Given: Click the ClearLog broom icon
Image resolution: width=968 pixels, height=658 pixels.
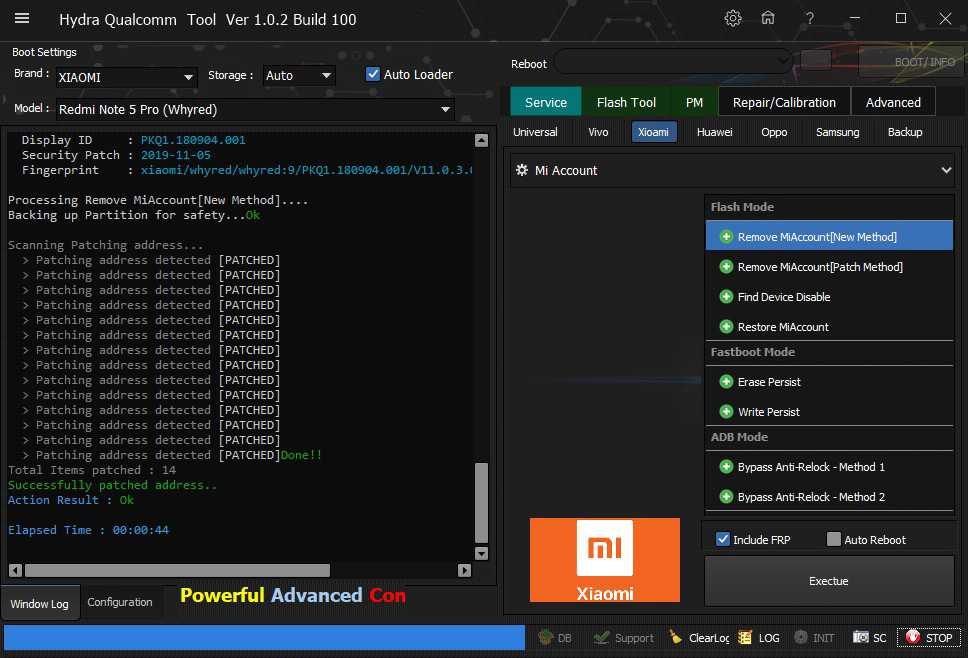Looking at the screenshot, I should [676, 637].
